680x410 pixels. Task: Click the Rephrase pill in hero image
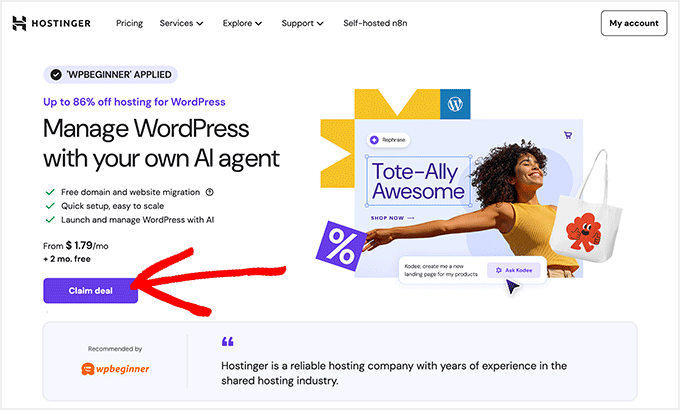(x=389, y=140)
